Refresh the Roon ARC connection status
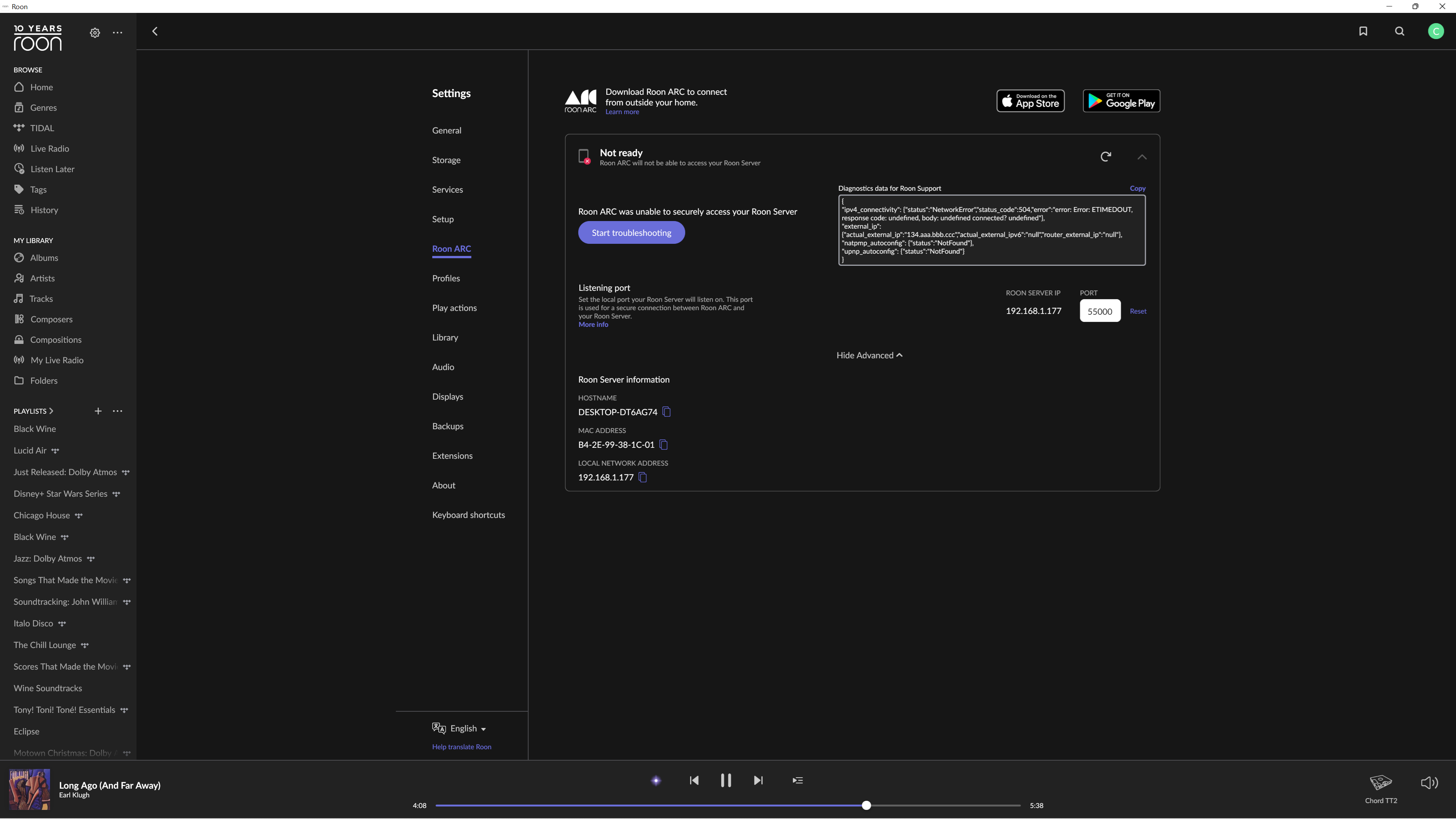1456x819 pixels. click(x=1106, y=156)
